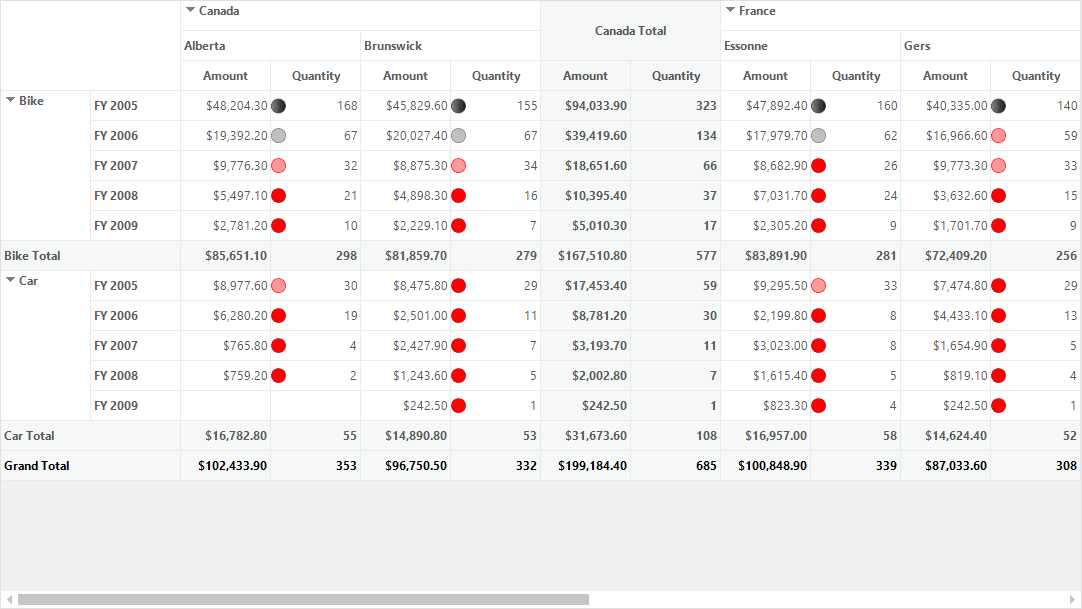Click the $100,848.90 Essonne grand total
1082x609 pixels.
[765, 466]
